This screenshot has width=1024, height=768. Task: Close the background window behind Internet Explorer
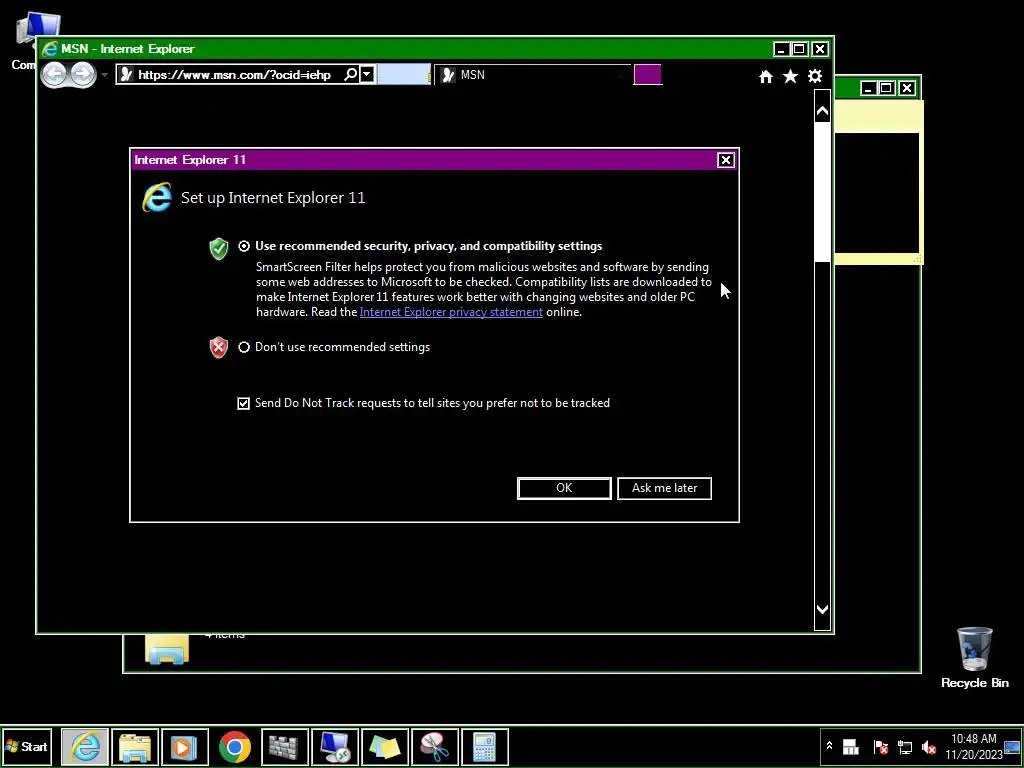pos(907,88)
